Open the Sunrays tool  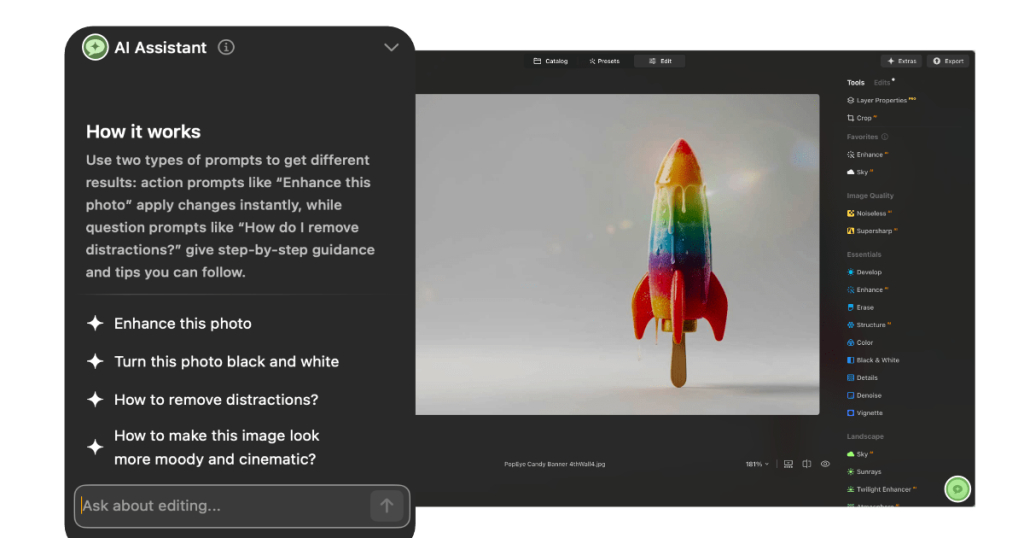864,471
